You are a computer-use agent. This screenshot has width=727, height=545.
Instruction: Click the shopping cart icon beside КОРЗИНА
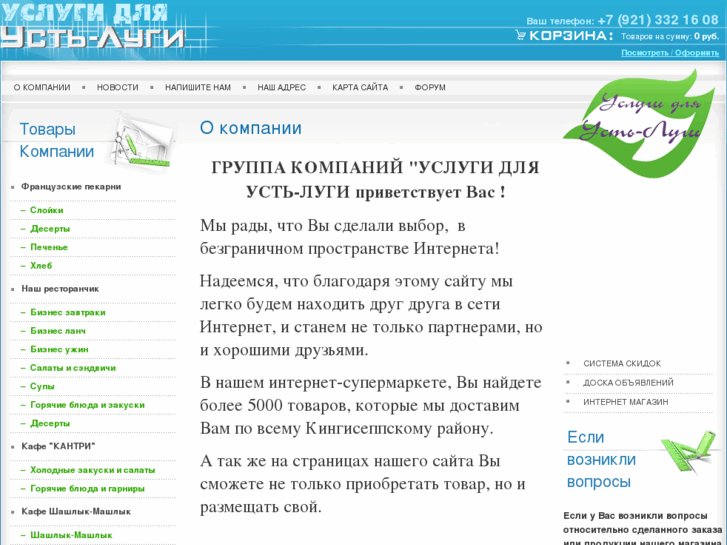[520, 35]
